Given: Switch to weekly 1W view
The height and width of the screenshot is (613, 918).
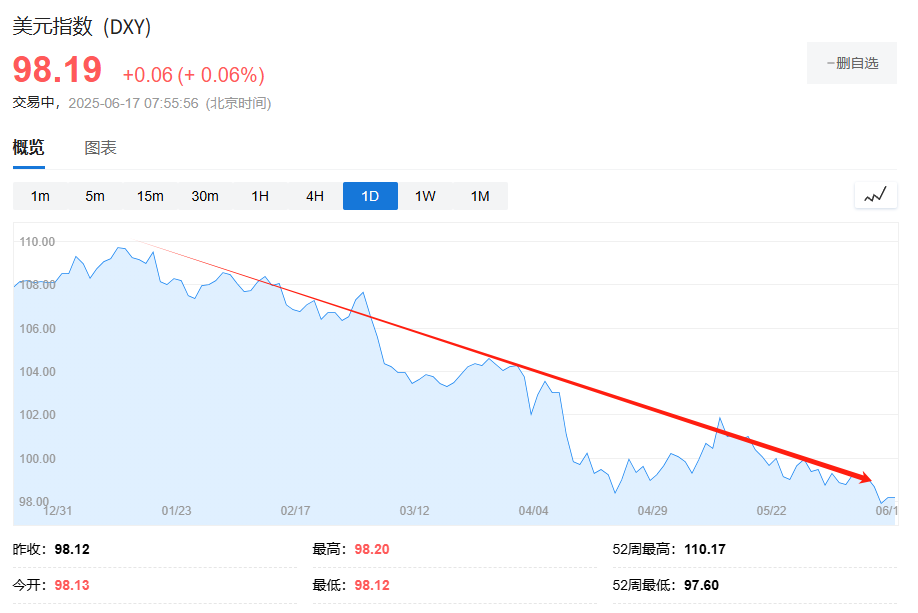Looking at the screenshot, I should (425, 196).
